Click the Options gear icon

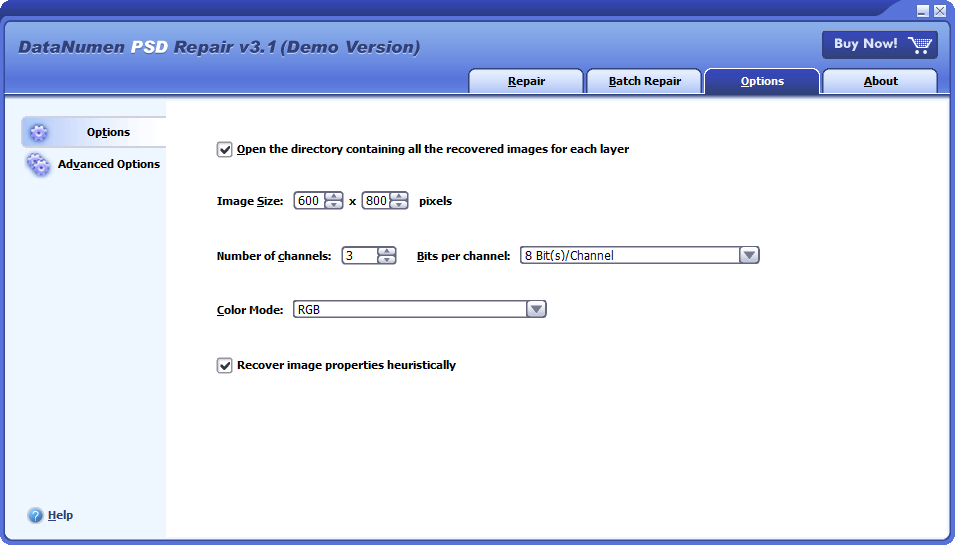[38, 132]
